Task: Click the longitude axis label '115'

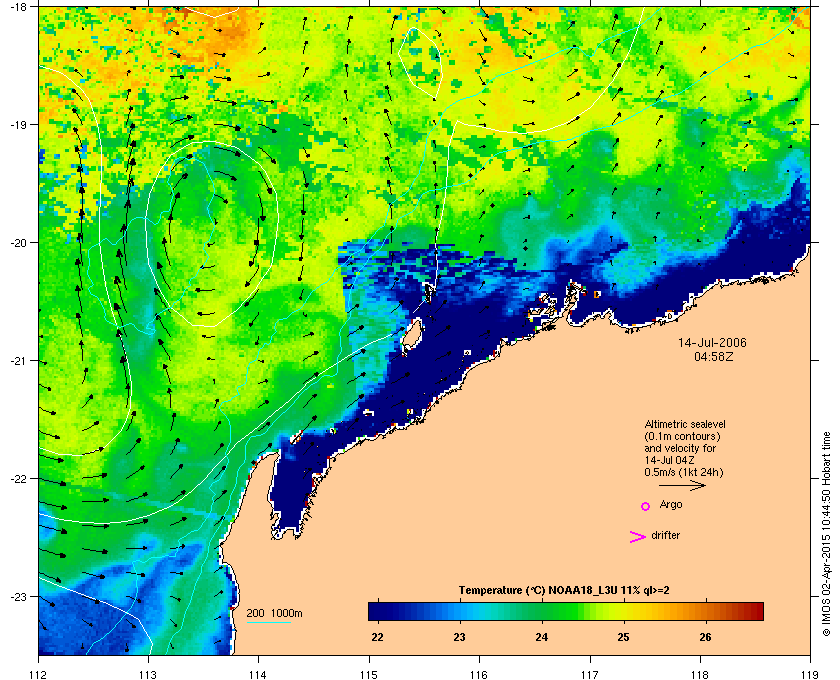Action: [369, 675]
